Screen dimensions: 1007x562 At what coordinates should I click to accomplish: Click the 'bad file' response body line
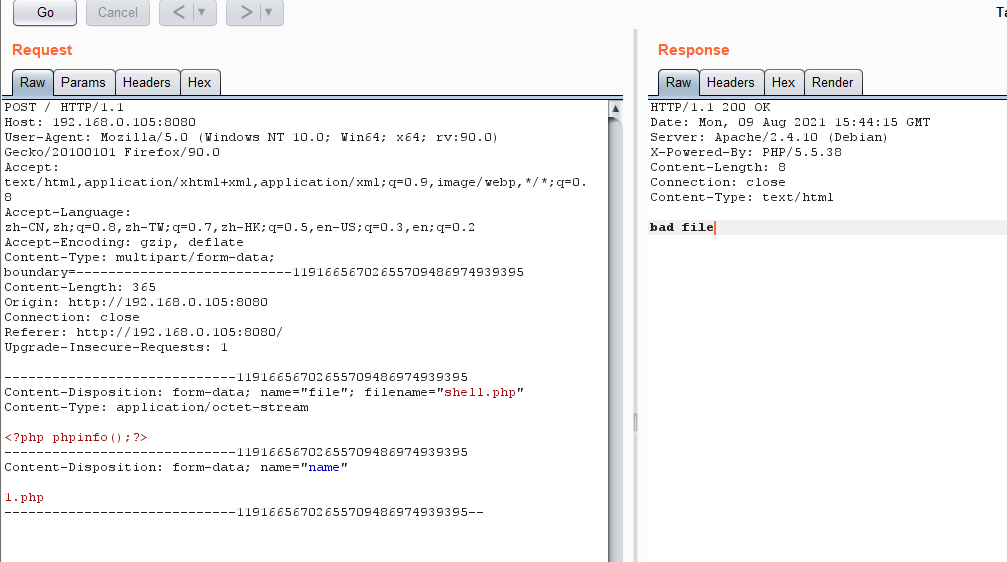682,228
